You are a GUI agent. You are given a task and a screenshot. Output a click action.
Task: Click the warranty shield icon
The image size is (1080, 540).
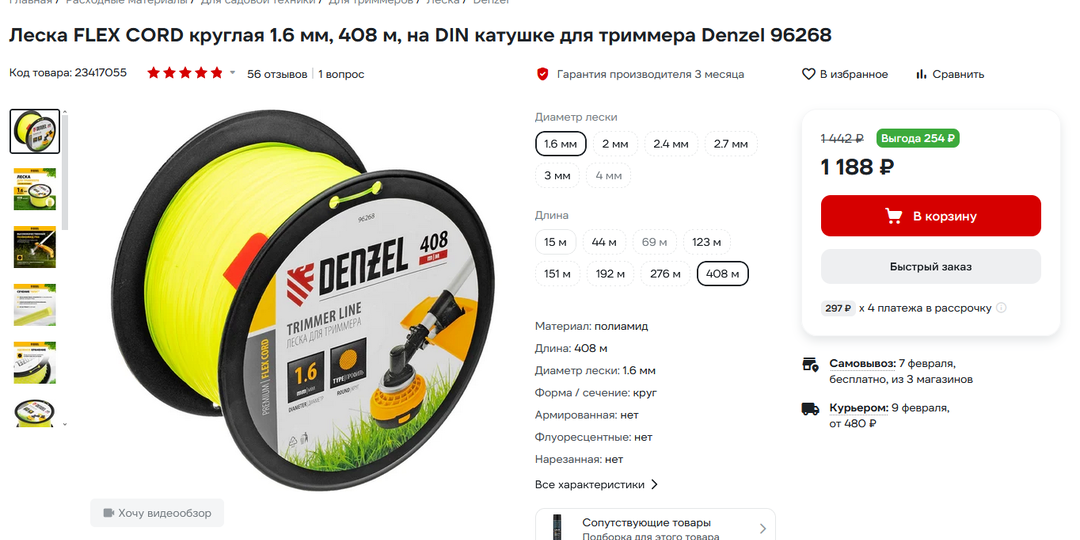tap(543, 74)
